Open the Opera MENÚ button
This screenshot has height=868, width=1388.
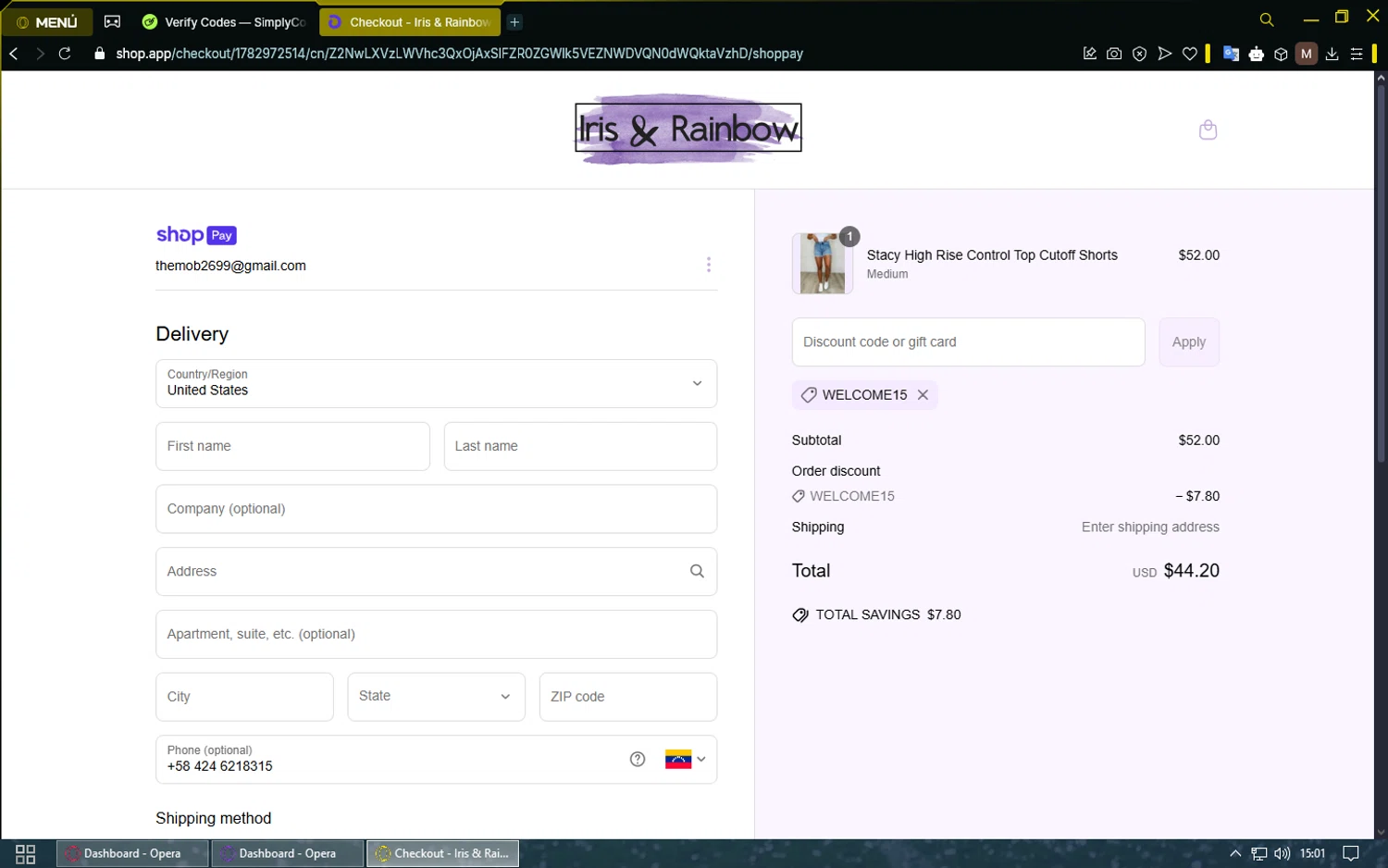46,22
